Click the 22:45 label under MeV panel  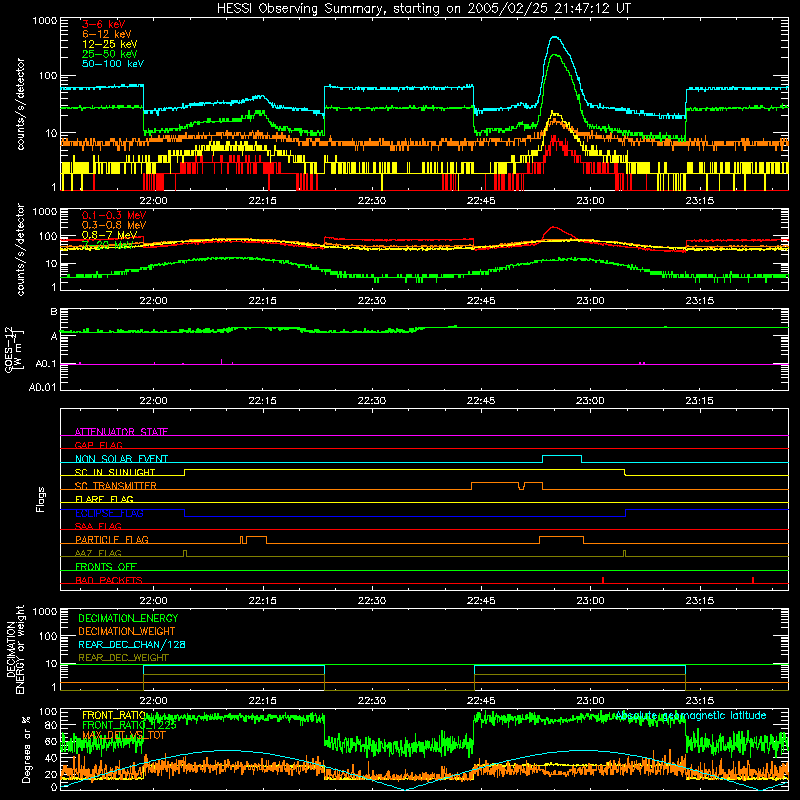(481, 301)
